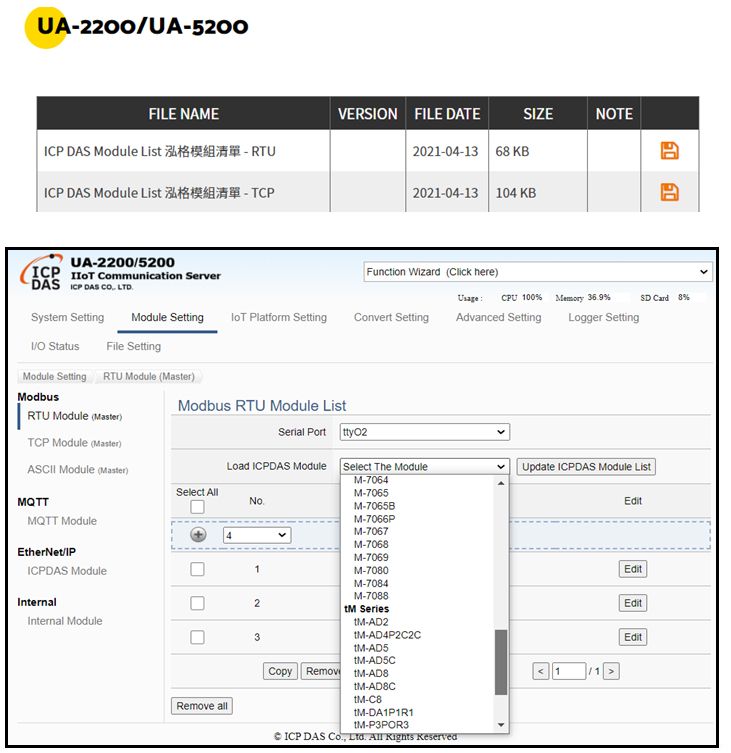This screenshot has height=753, width=731.
Task: Click the plus add-module icon
Action: (x=198, y=534)
